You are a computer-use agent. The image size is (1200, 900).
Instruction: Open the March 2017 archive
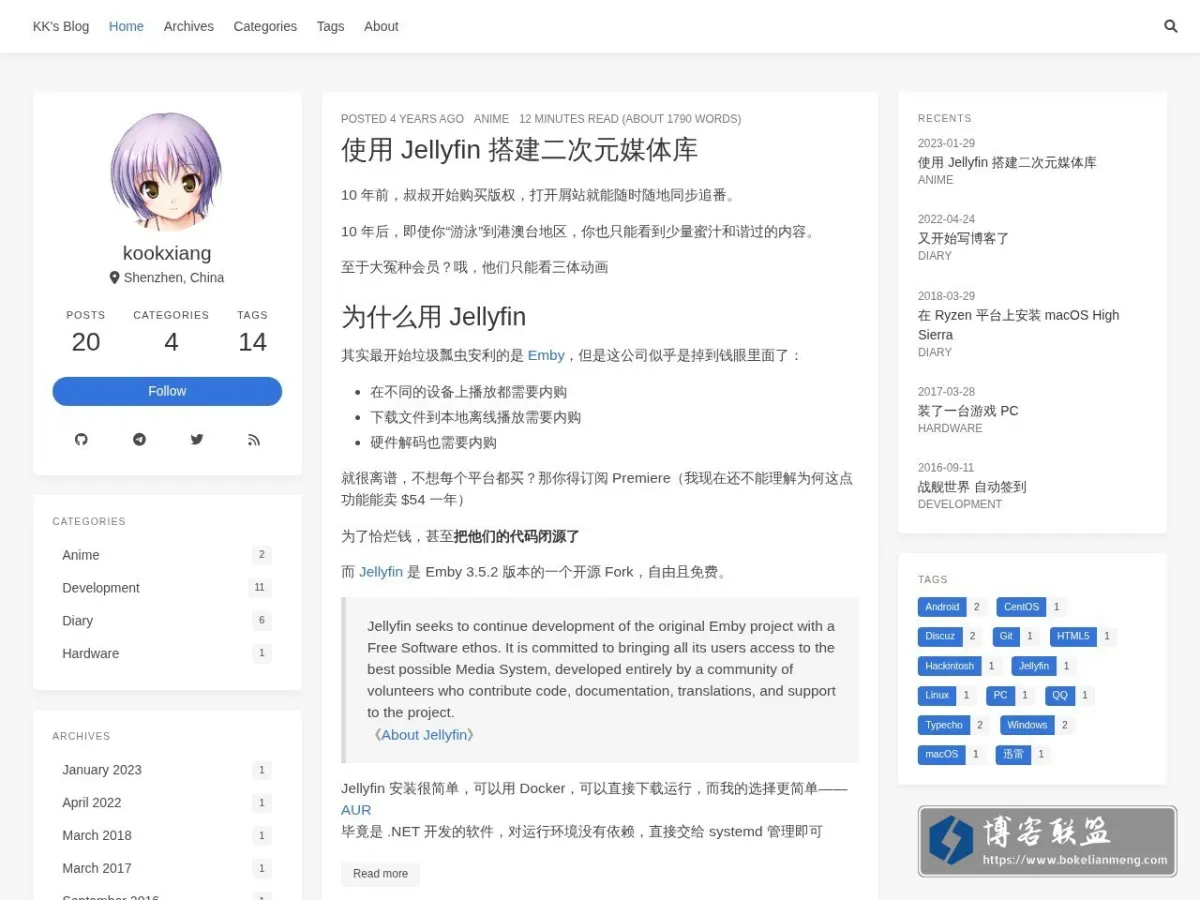(x=167, y=868)
